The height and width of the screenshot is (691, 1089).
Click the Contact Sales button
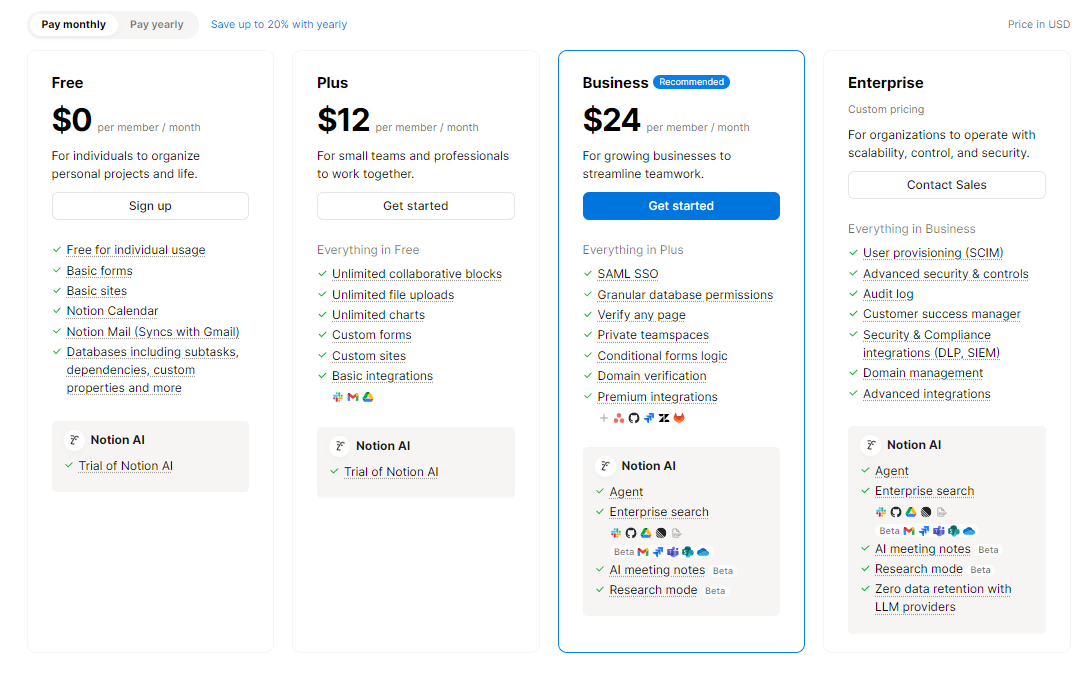[x=947, y=185]
